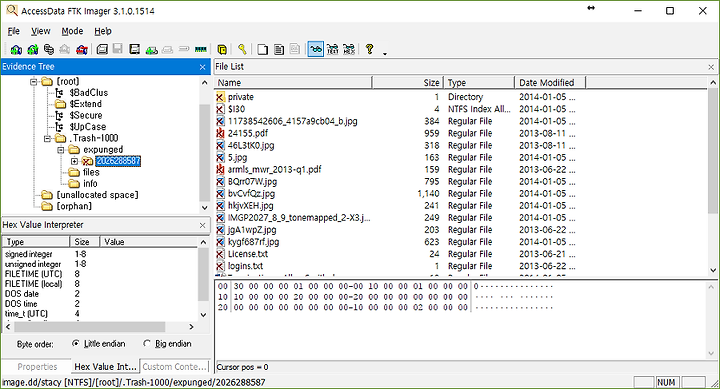The width and height of the screenshot is (720, 389).
Task: Click the deleted folder icon of 2026288587
Action: (x=87, y=161)
